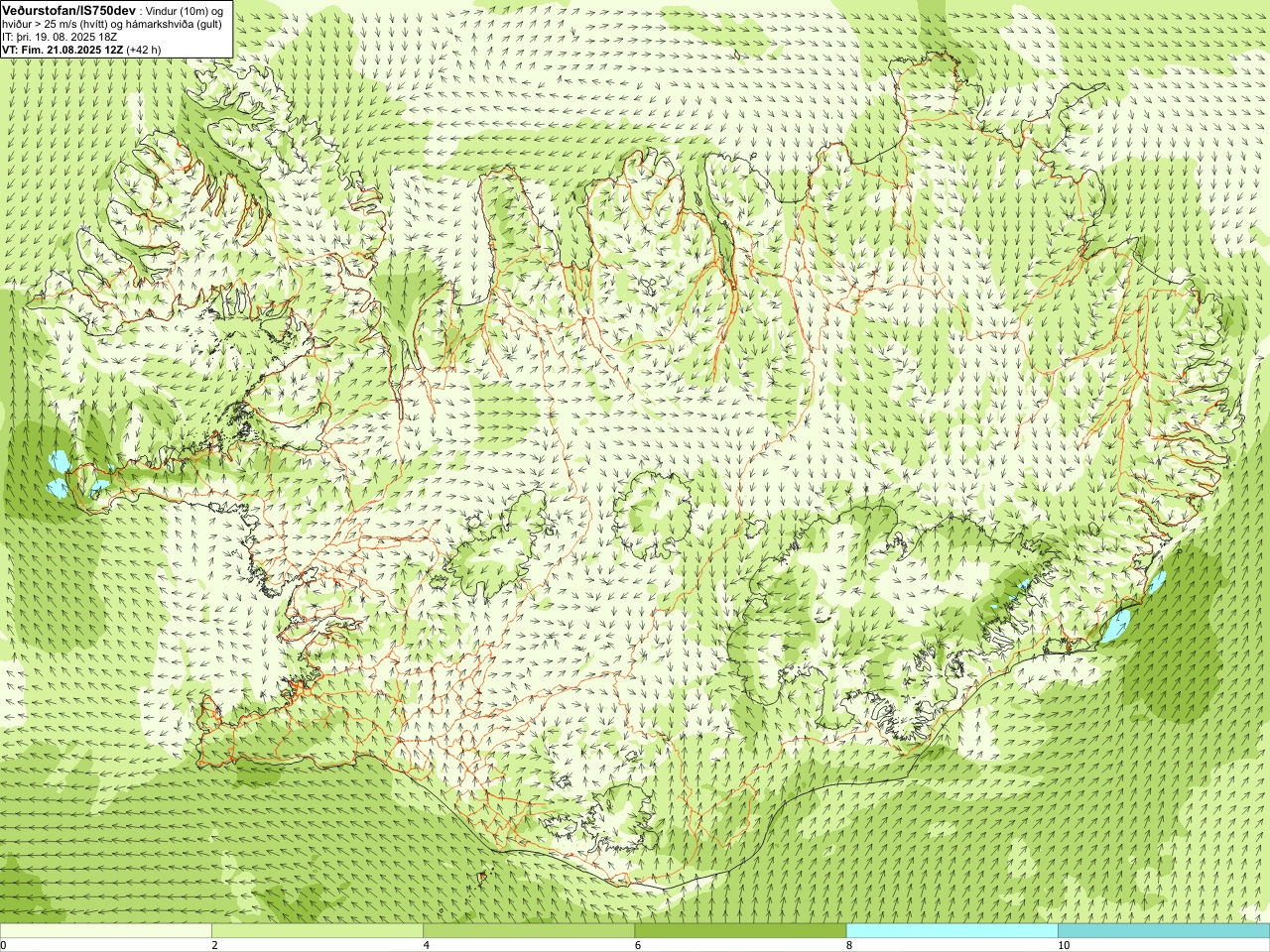Click the legend scale label '2'
The height and width of the screenshot is (952, 1270).
[x=214, y=945]
